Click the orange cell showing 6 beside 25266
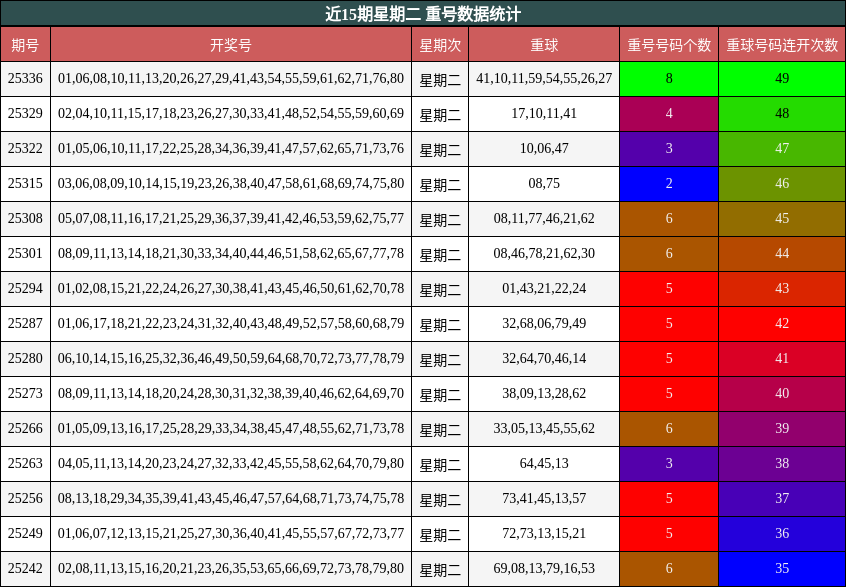The height and width of the screenshot is (587, 846). point(668,426)
